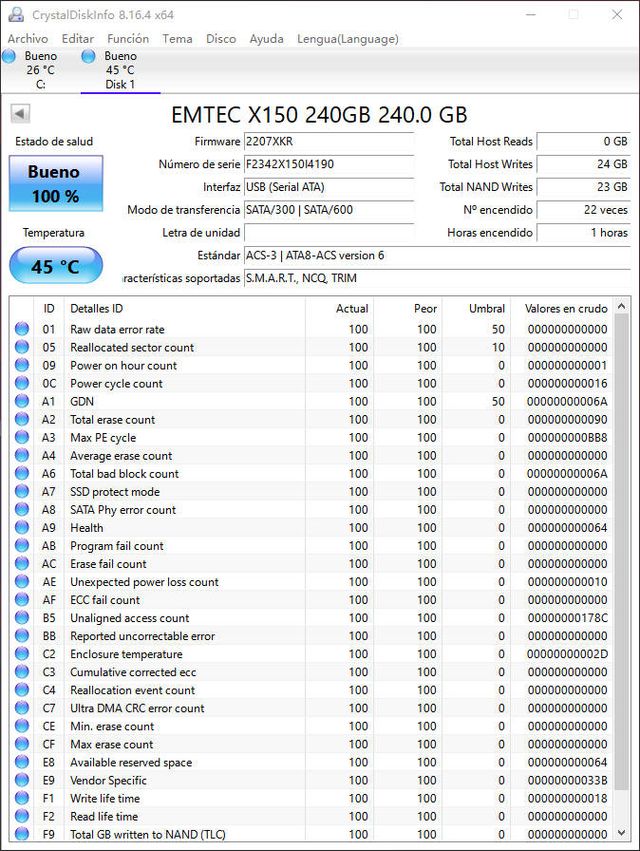The height and width of the screenshot is (851, 640).
Task: Click status icon beside Power on hour count
Action: point(22,365)
